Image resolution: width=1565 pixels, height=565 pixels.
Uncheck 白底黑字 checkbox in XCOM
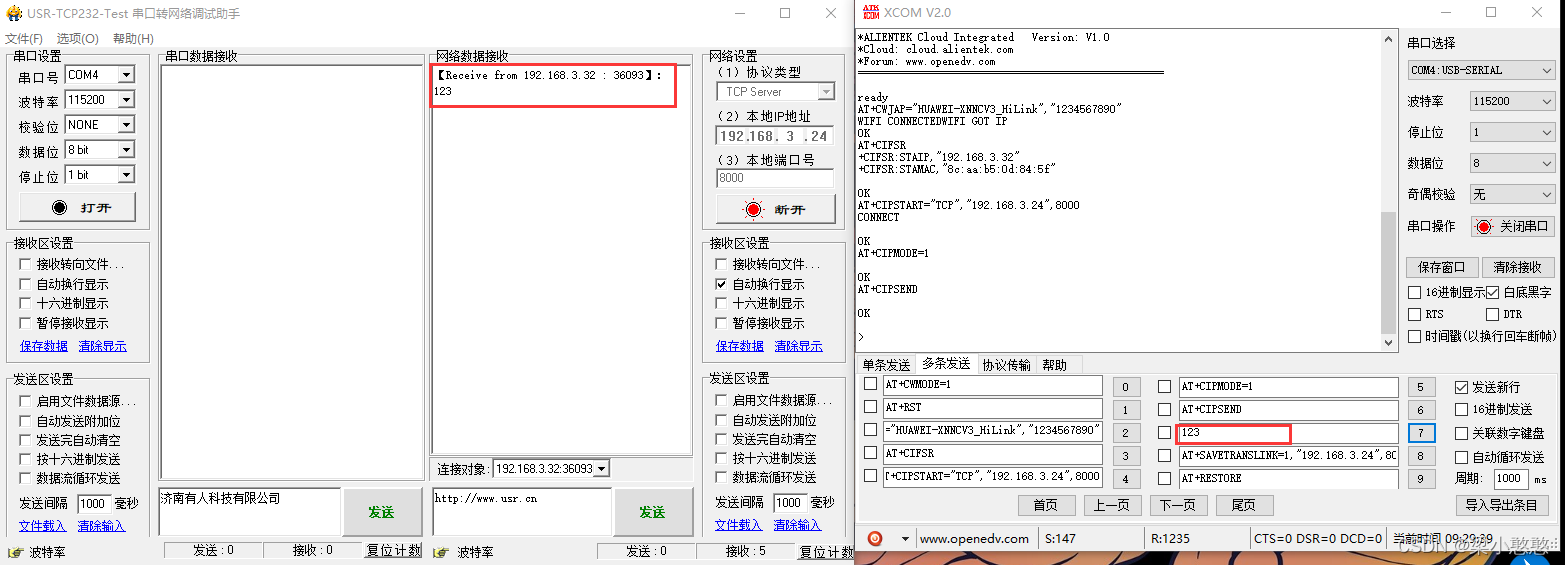1492,293
